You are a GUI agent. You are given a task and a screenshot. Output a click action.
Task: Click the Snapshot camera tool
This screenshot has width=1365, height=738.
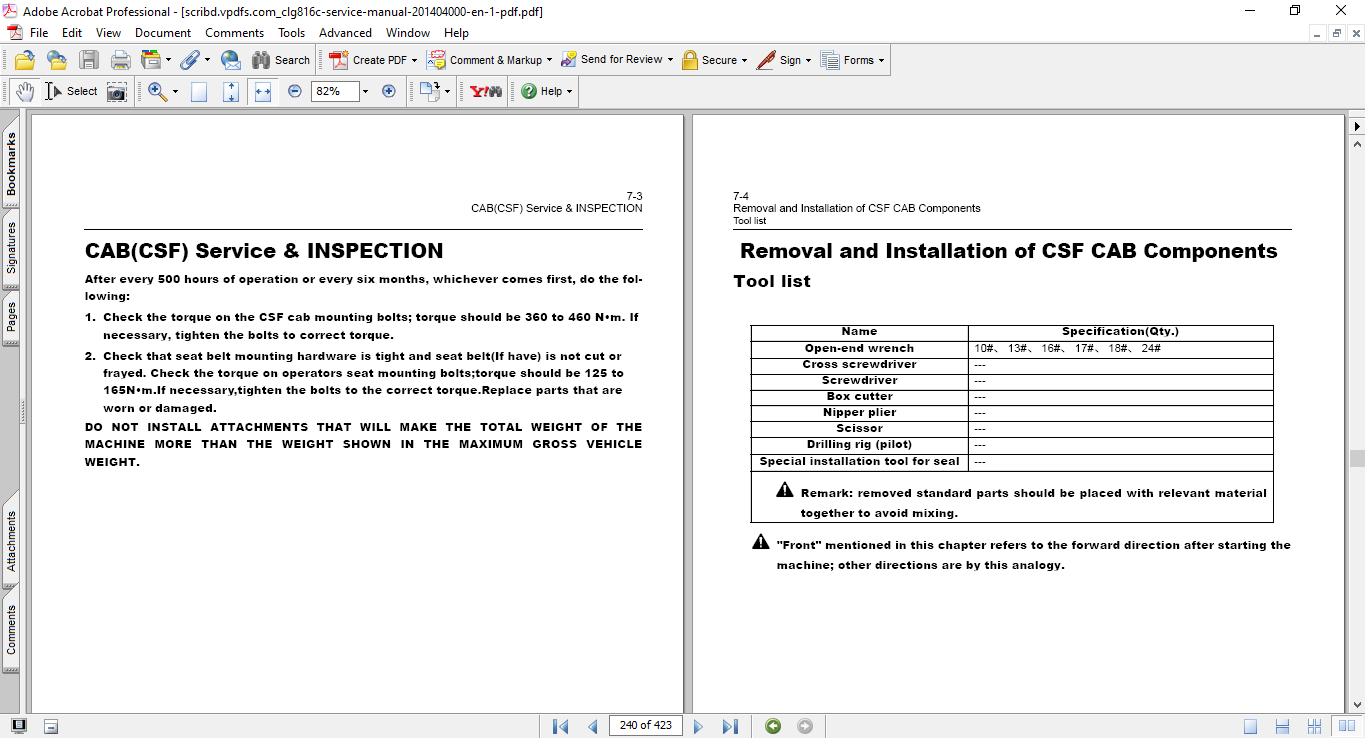point(117,91)
